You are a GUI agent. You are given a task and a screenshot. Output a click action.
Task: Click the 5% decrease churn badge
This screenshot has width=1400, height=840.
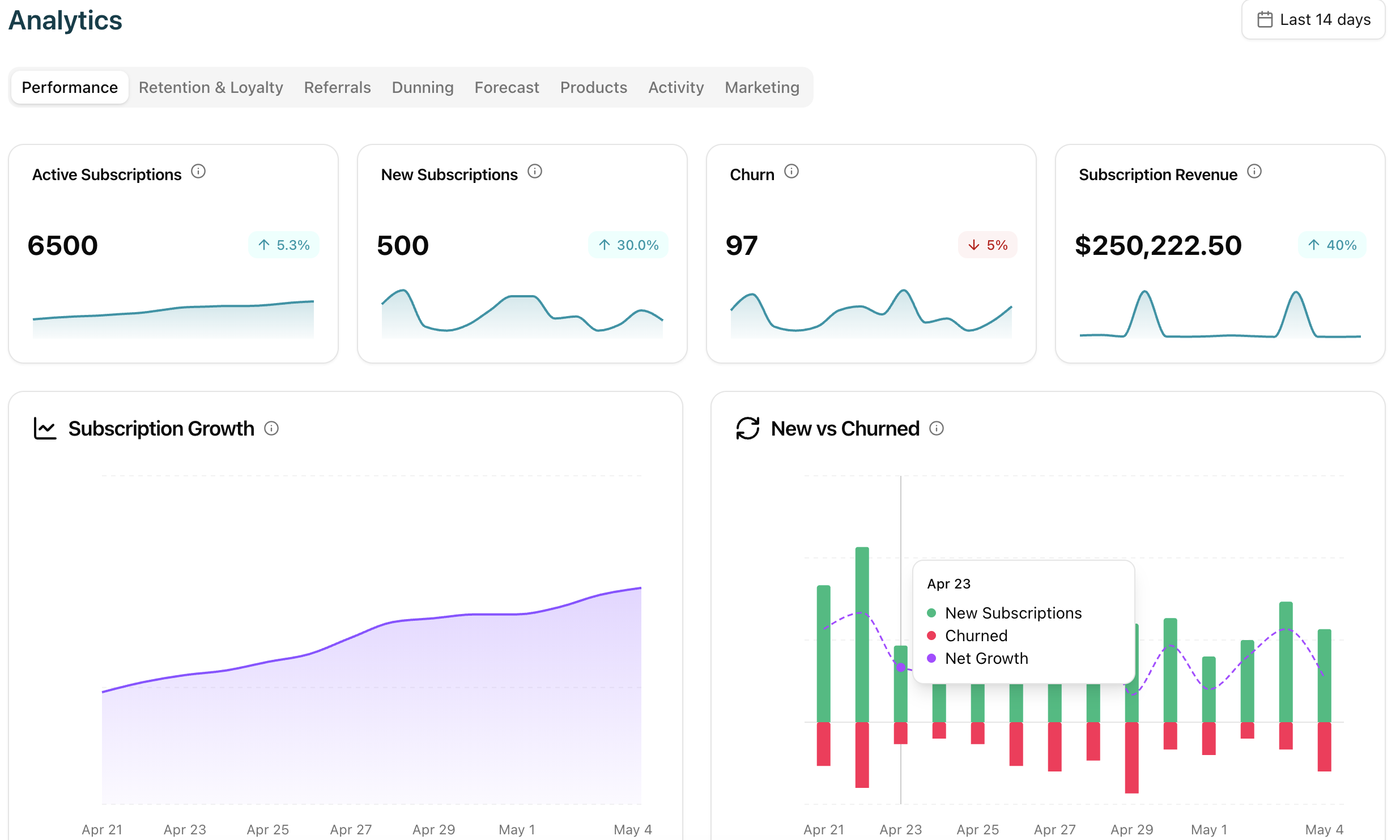tap(988, 245)
